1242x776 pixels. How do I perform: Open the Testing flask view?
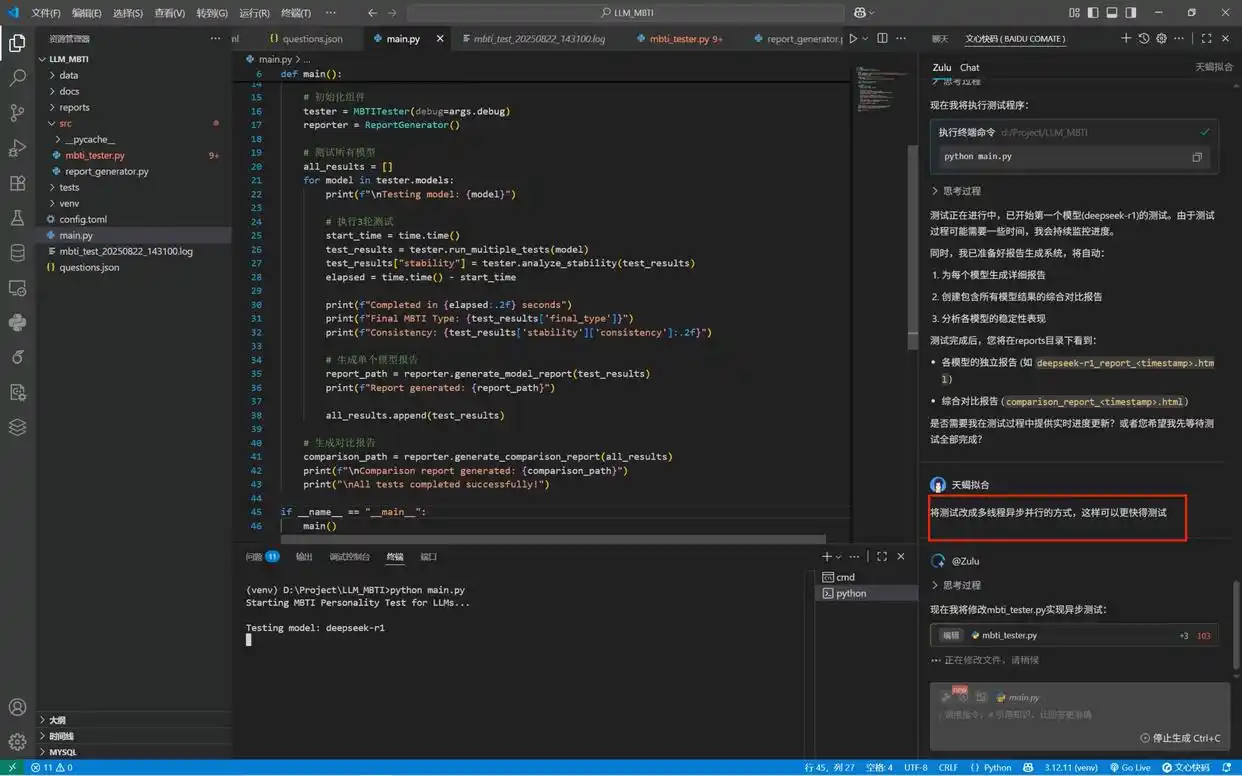click(17, 218)
